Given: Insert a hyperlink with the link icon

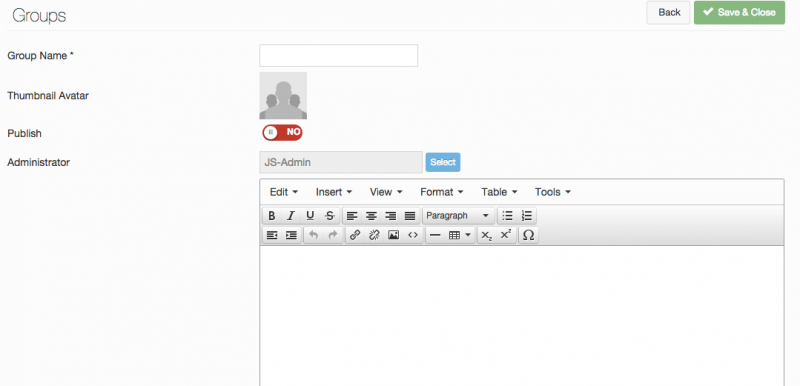Looking at the screenshot, I should pyautogui.click(x=355, y=235).
